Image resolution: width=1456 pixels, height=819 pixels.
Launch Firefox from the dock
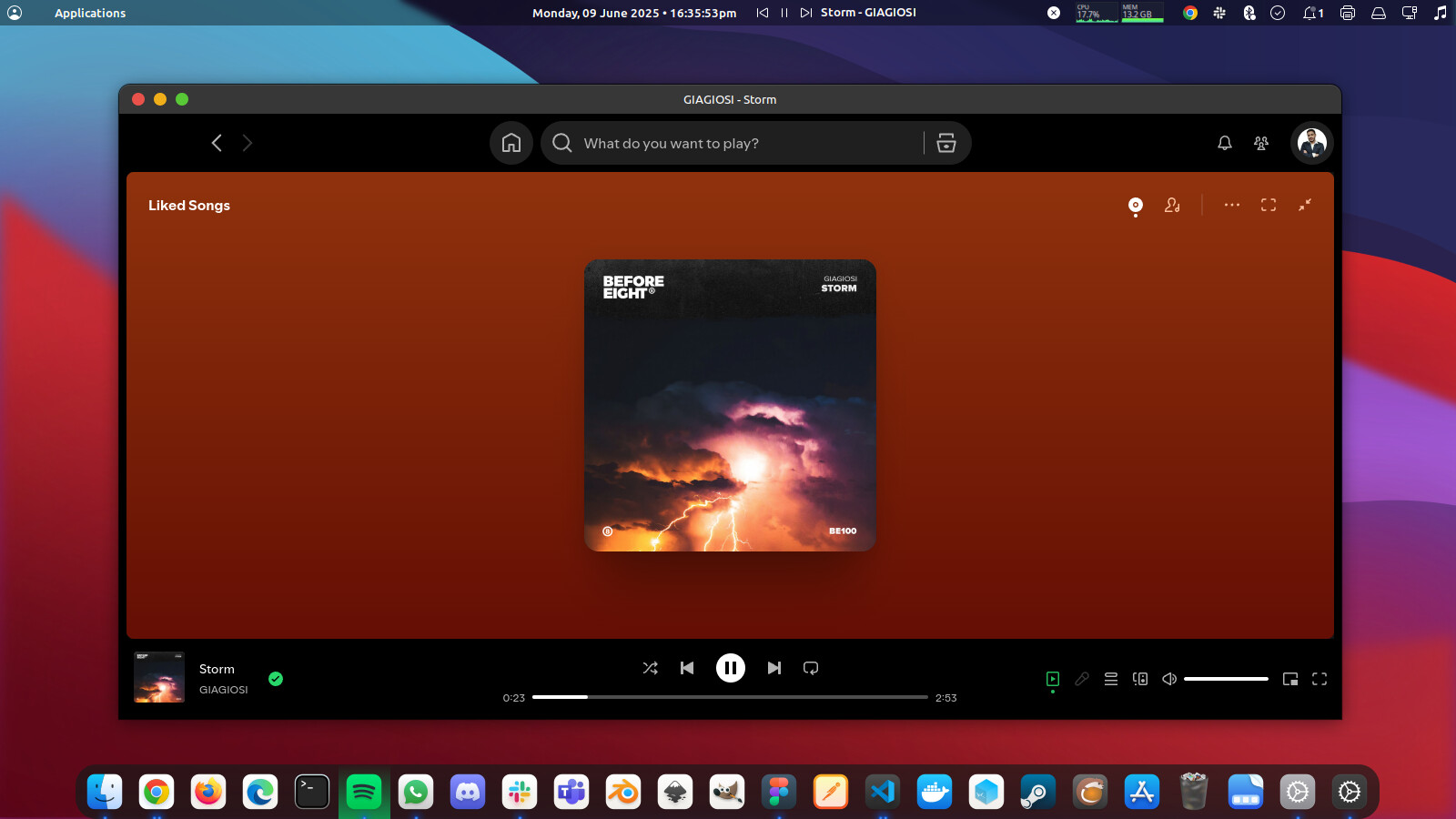[x=208, y=792]
